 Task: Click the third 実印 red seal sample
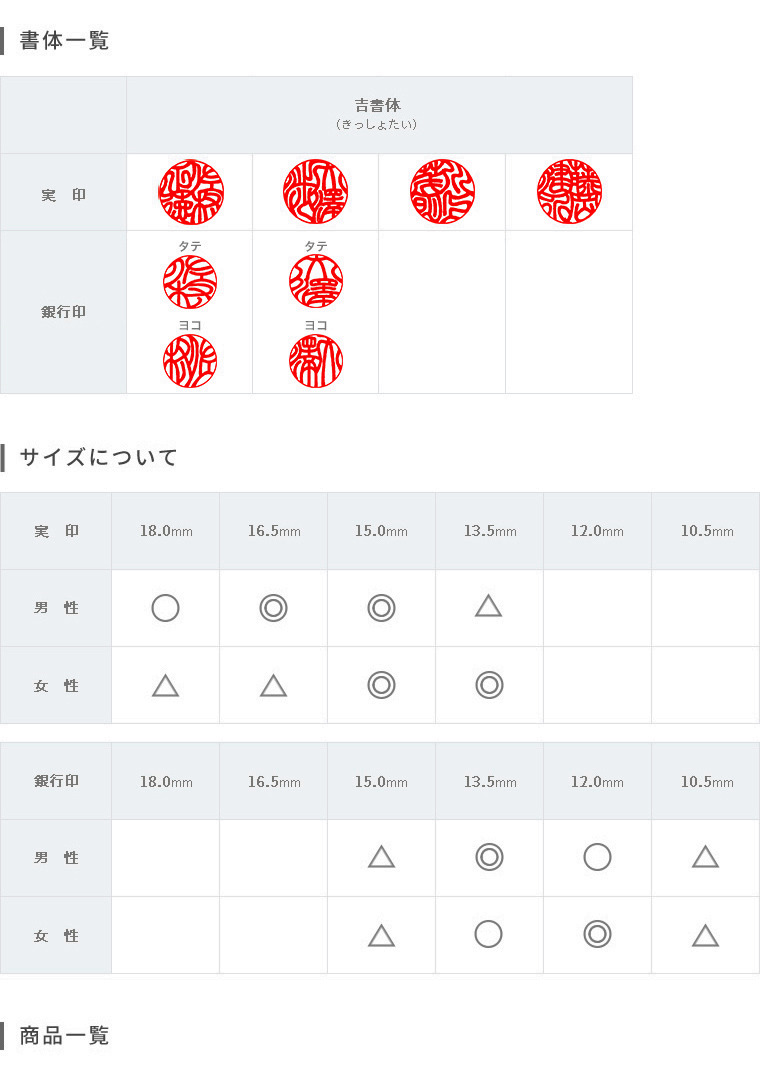coord(442,192)
